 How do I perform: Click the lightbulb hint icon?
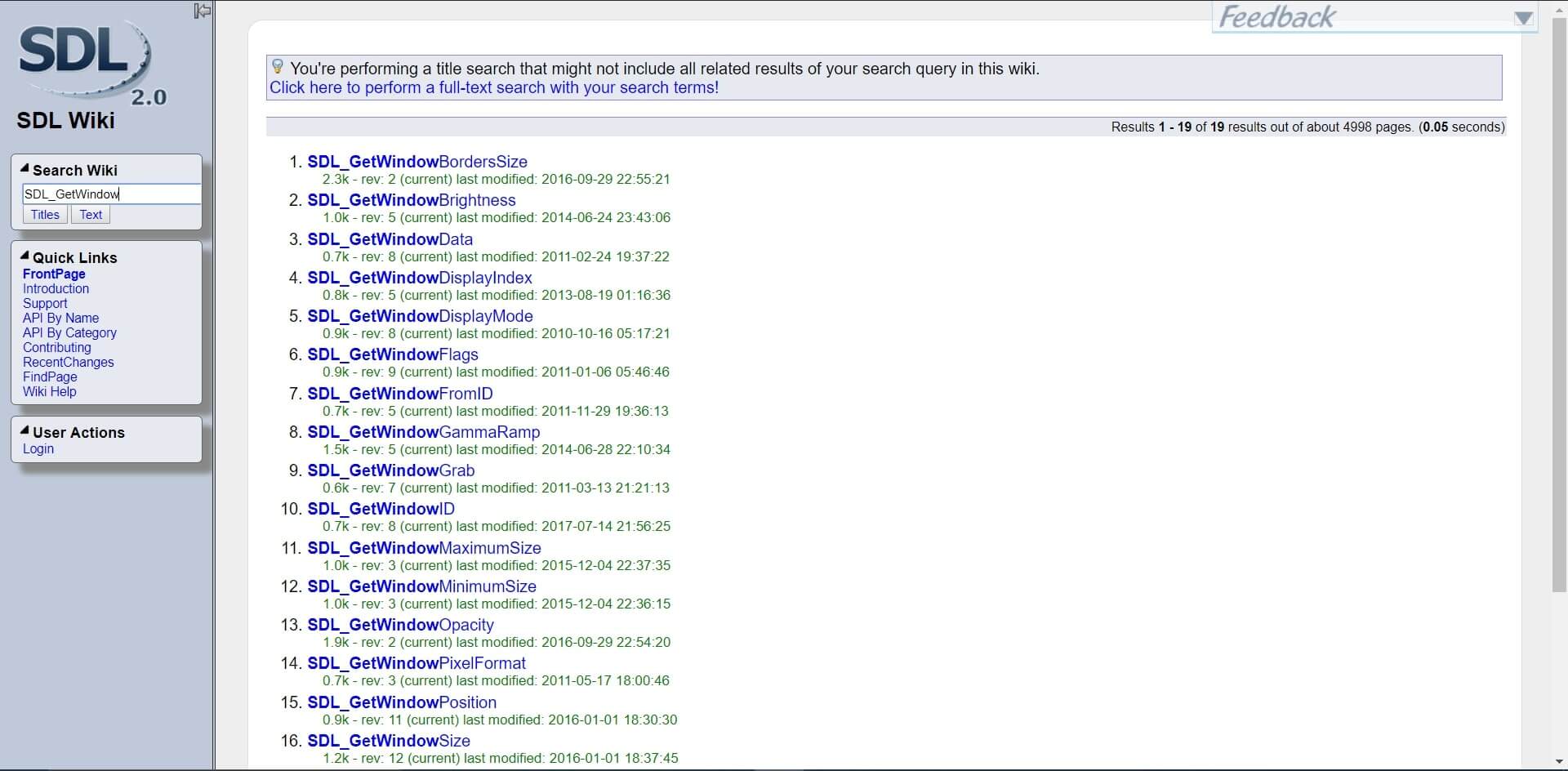click(278, 67)
